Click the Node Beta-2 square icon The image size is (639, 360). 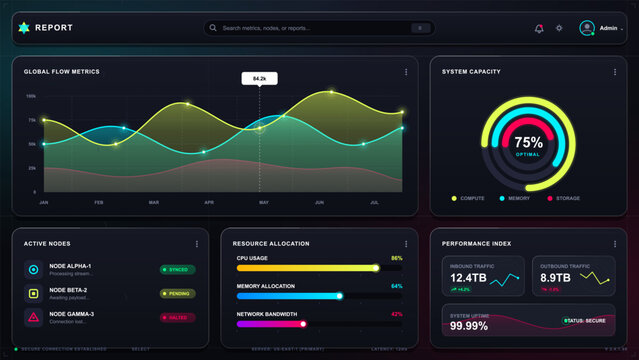click(33, 294)
